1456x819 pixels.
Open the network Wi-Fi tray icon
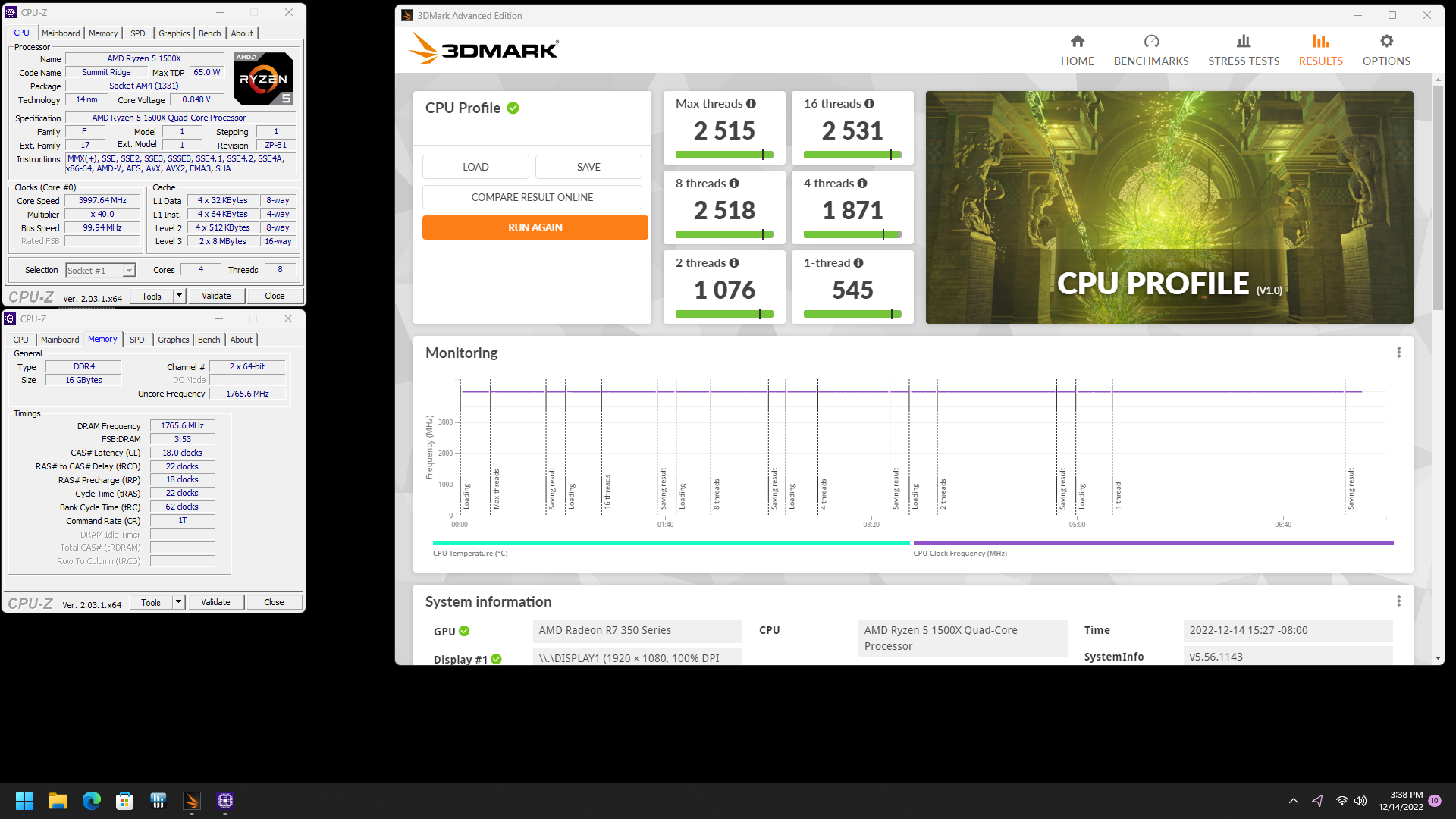(1341, 801)
